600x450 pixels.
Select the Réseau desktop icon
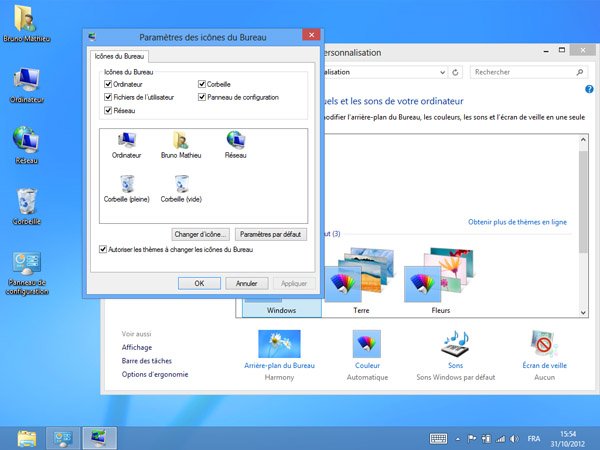26,145
